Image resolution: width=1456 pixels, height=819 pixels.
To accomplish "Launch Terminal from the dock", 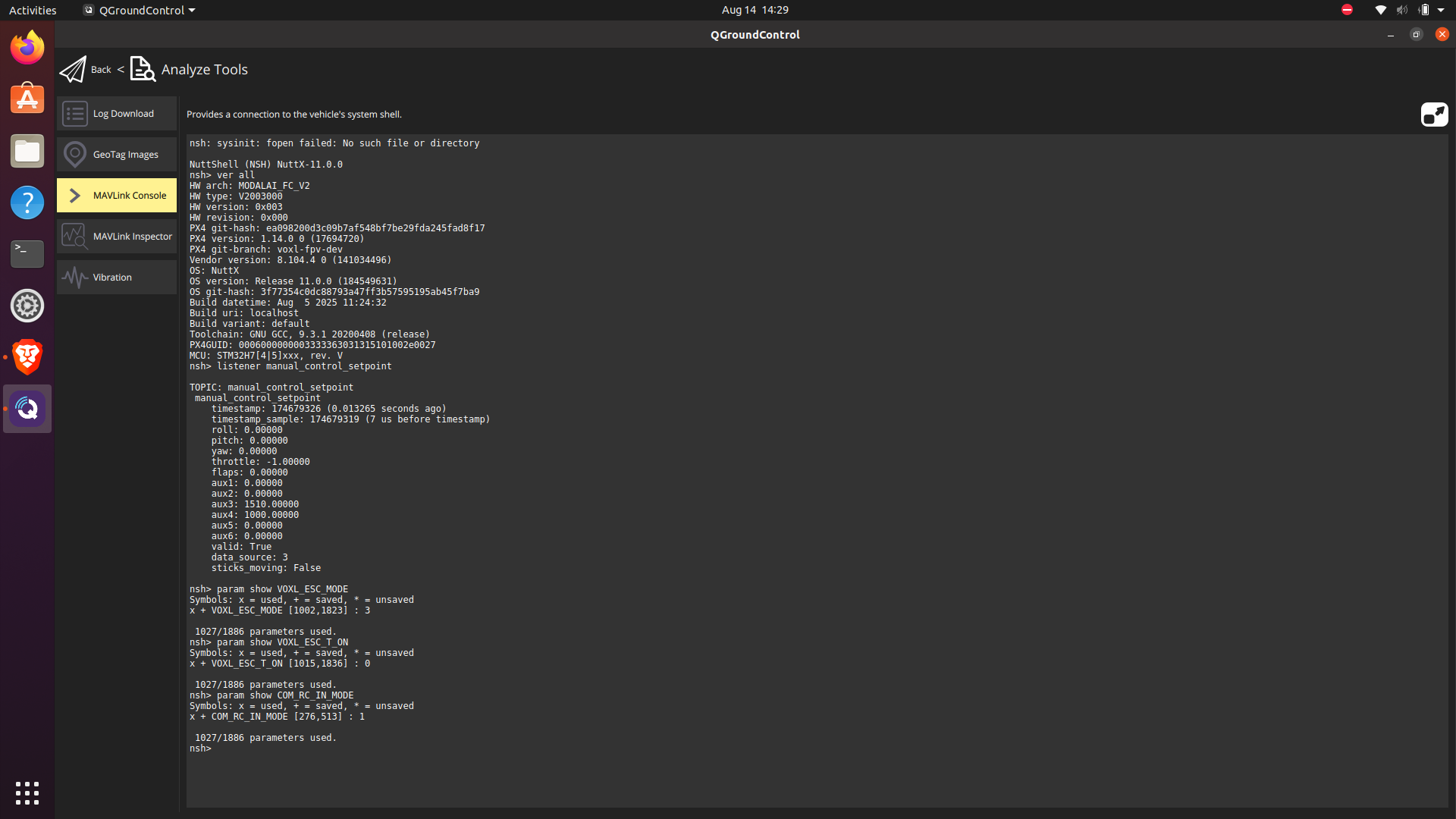I will tap(27, 254).
